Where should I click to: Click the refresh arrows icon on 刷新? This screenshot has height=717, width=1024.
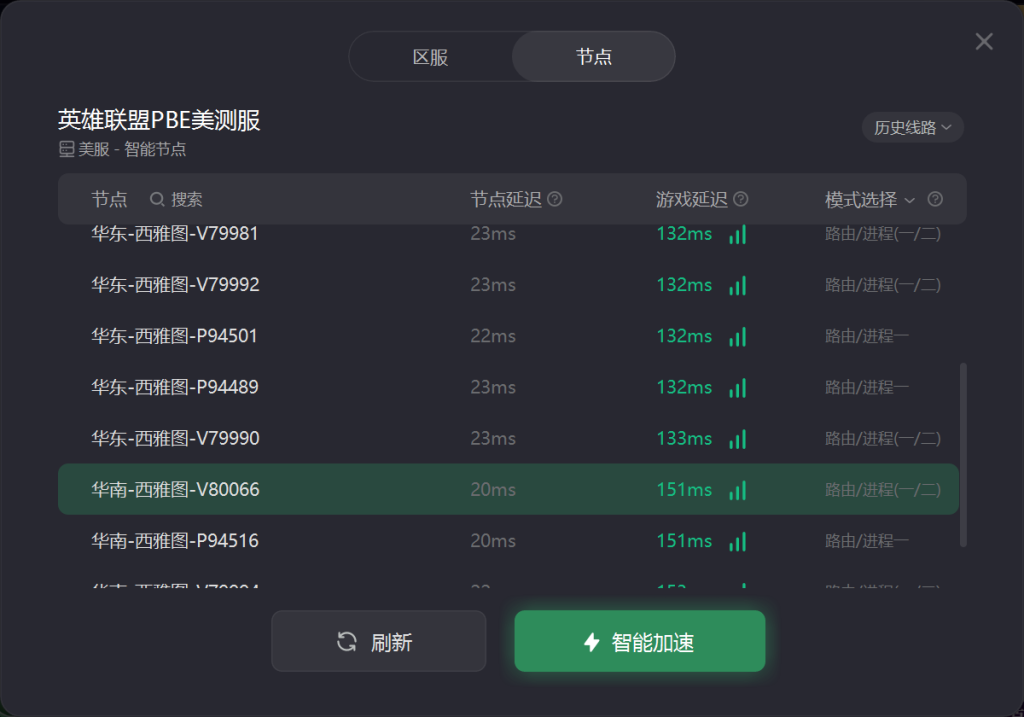(347, 642)
